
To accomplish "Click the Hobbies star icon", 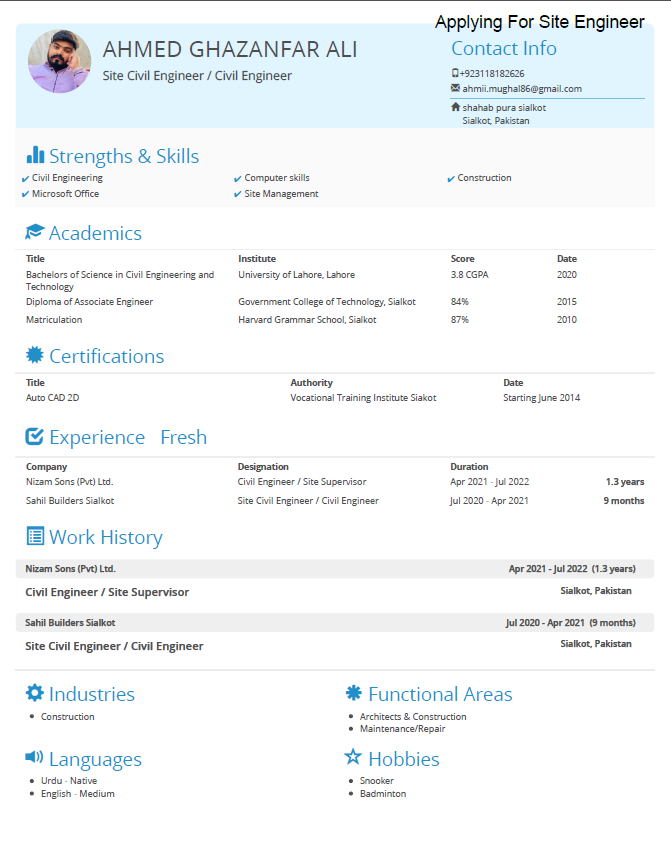I will [x=354, y=758].
